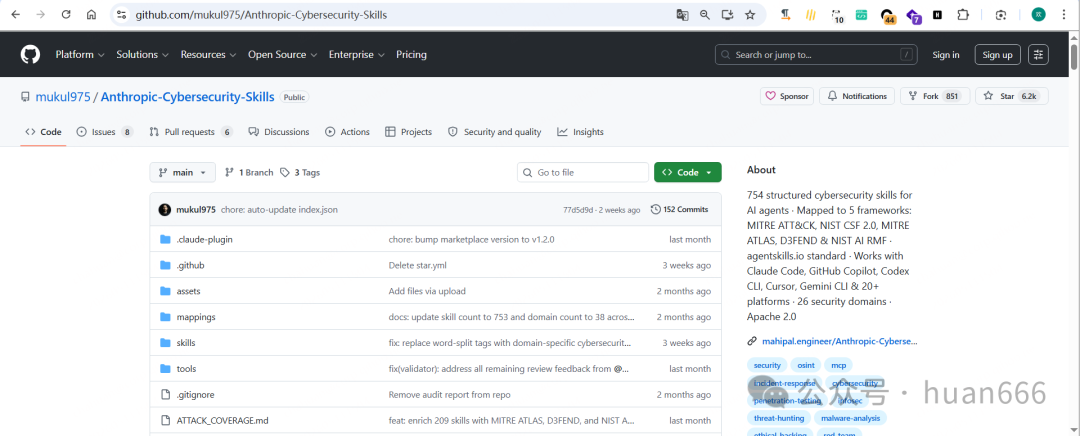Click the malware-analysis topic tag
The width and height of the screenshot is (1080, 436).
(x=850, y=418)
